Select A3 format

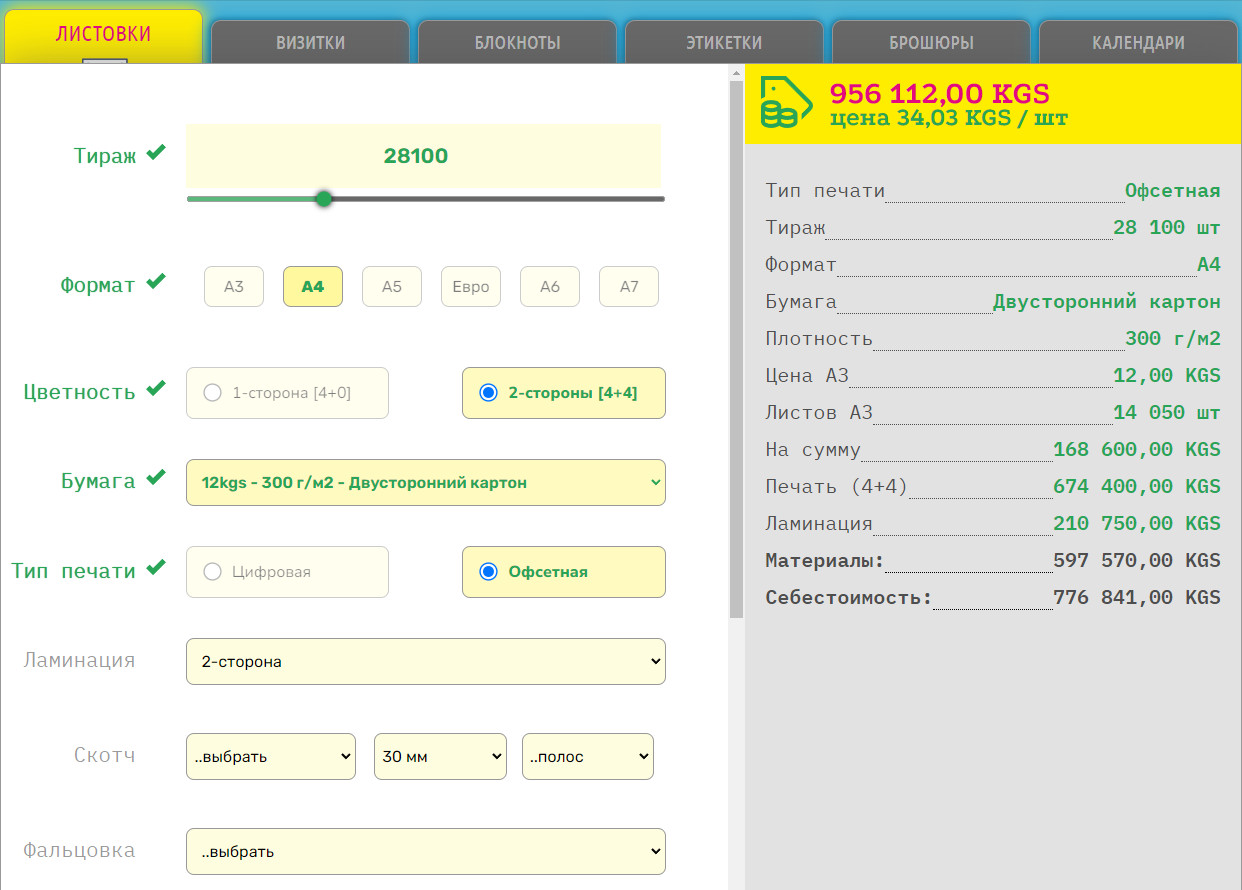click(x=234, y=287)
